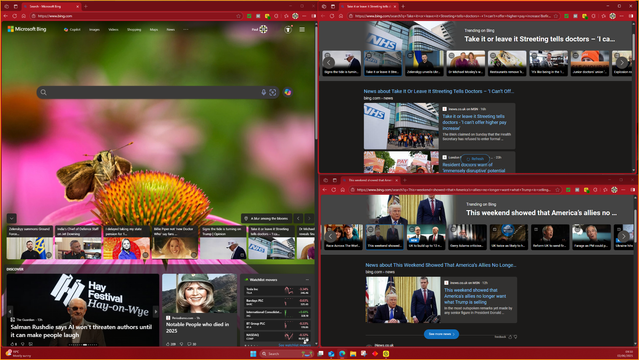Screen dimensions: 639x360
Task: Open the Salman Rushdie AI headline
Action: 81,331
